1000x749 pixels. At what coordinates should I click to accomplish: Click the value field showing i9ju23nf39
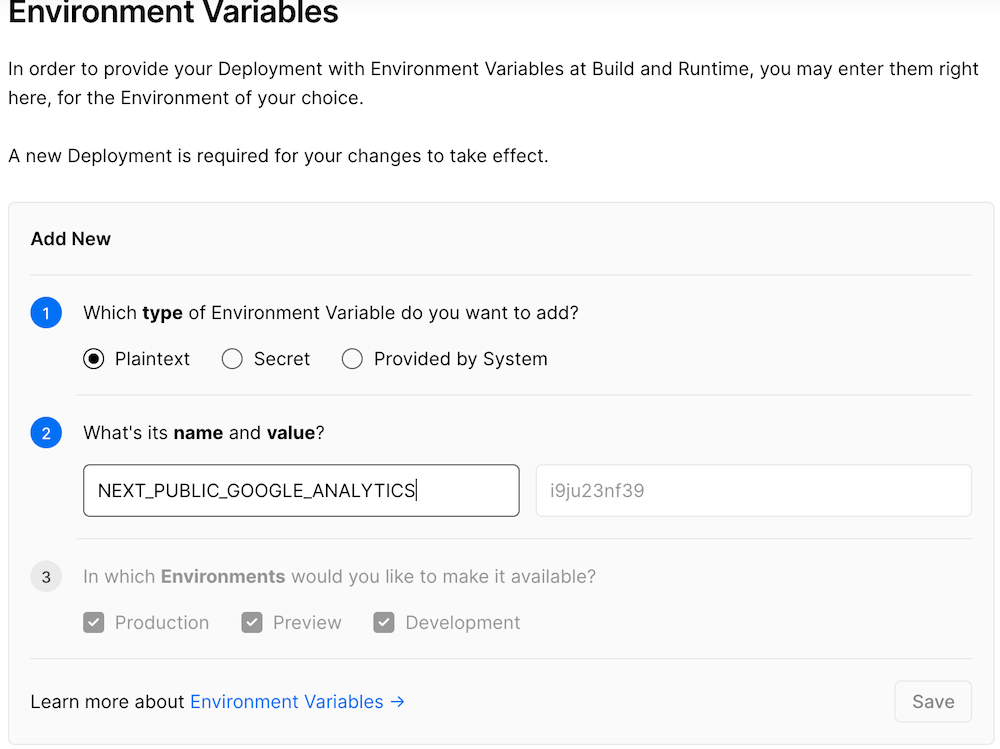pos(753,491)
